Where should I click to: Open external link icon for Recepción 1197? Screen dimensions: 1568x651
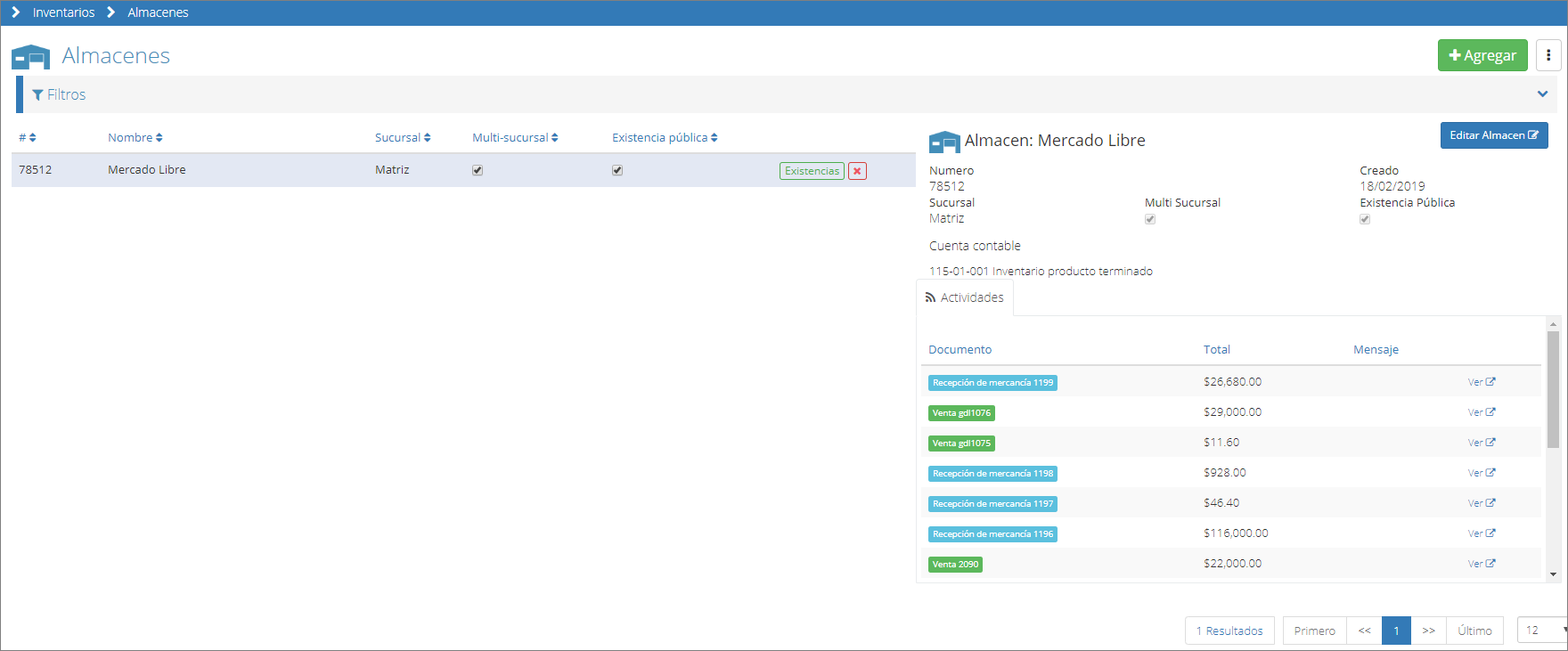[x=1490, y=503]
